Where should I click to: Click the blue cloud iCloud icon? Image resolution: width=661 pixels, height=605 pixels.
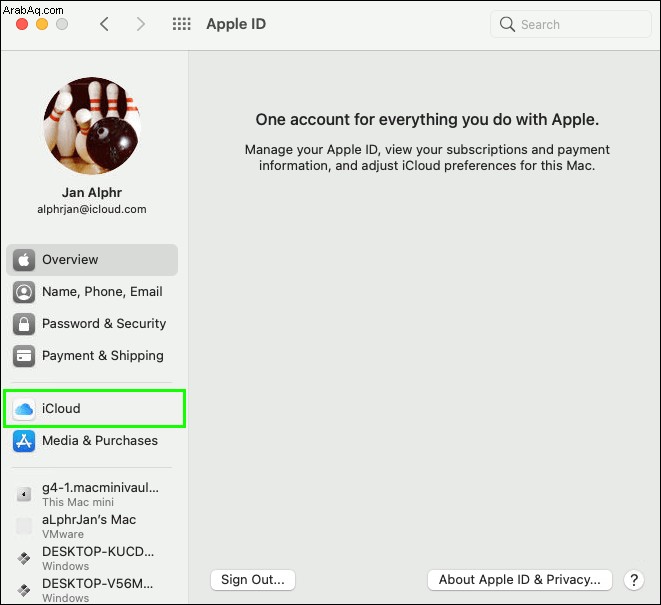pos(24,409)
